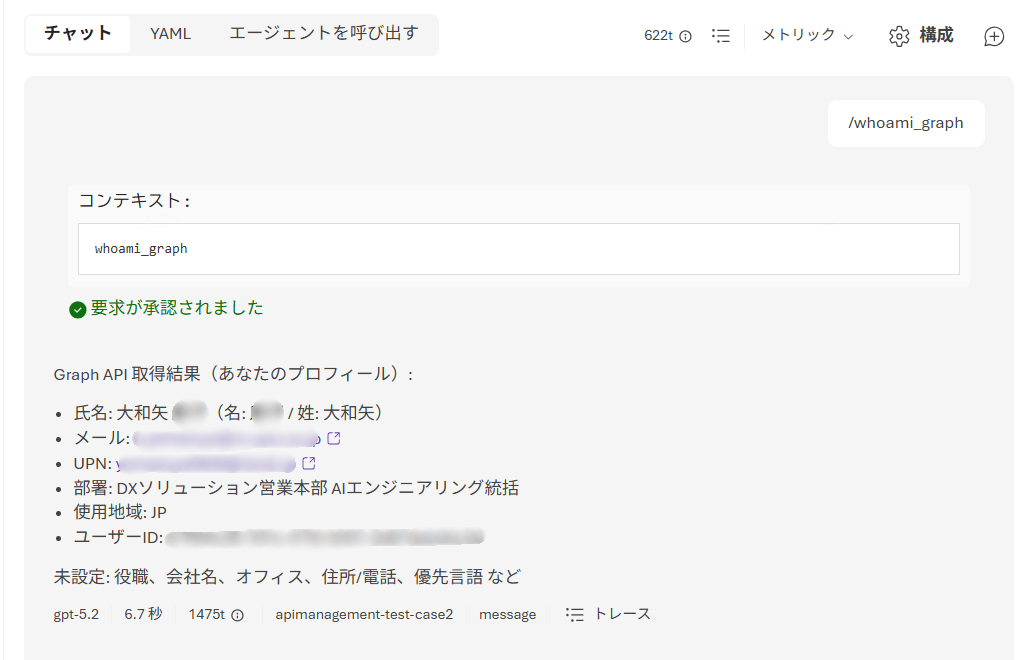
Task: Select the コンテキスト heading text
Action: coord(134,201)
